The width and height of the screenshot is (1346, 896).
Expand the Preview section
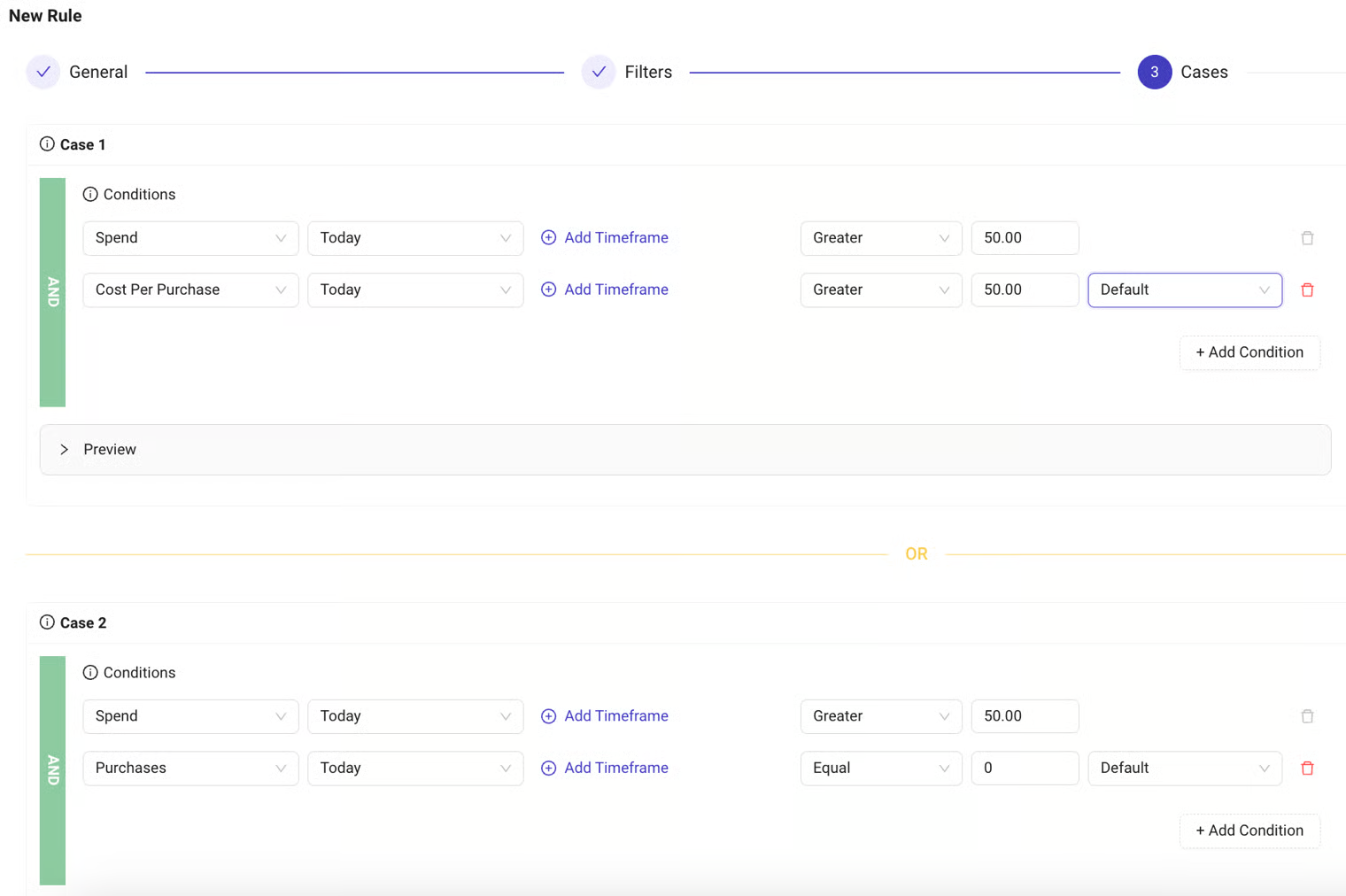click(x=65, y=450)
